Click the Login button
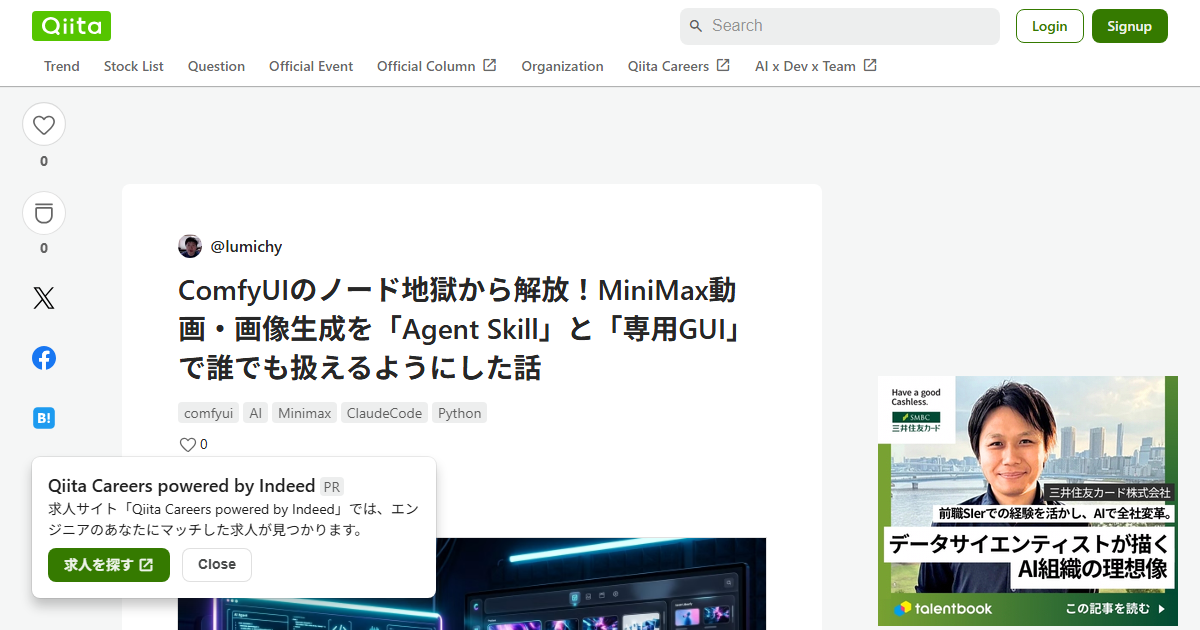 tap(1050, 26)
